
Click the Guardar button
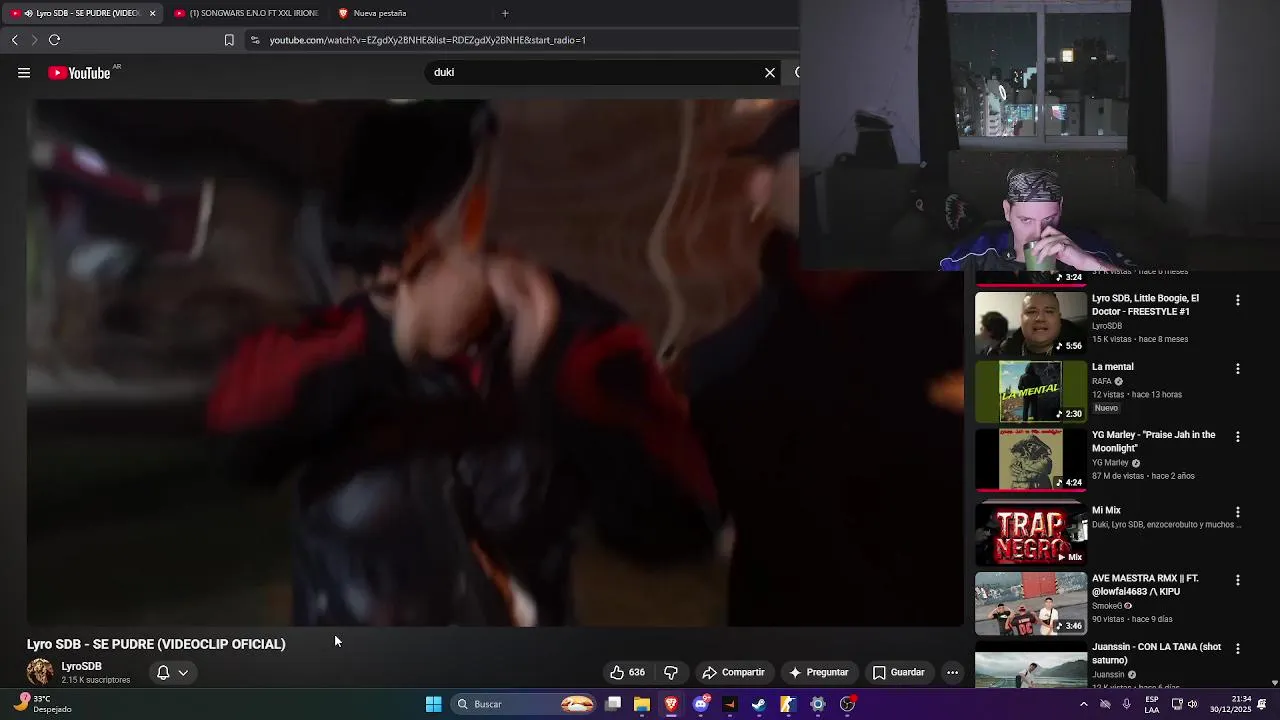898,672
